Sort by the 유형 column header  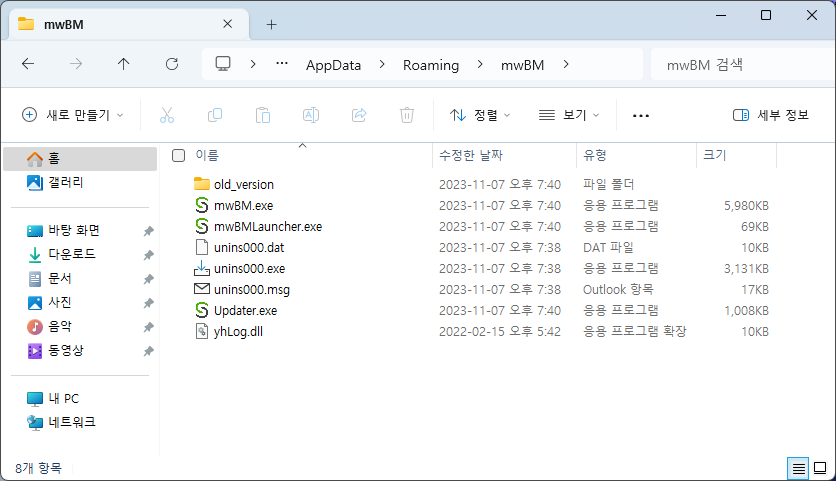tap(594, 156)
